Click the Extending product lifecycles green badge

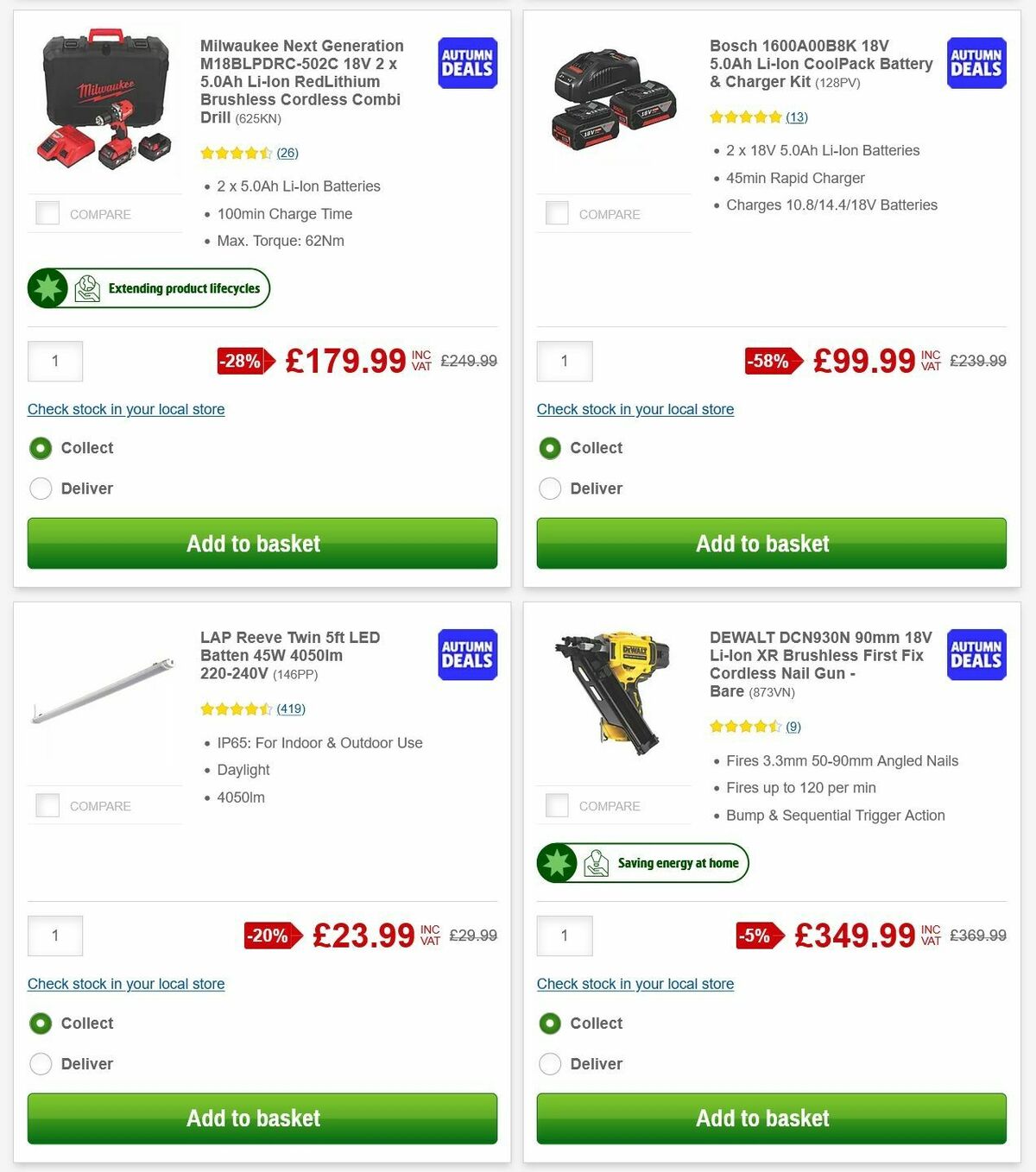pos(148,288)
